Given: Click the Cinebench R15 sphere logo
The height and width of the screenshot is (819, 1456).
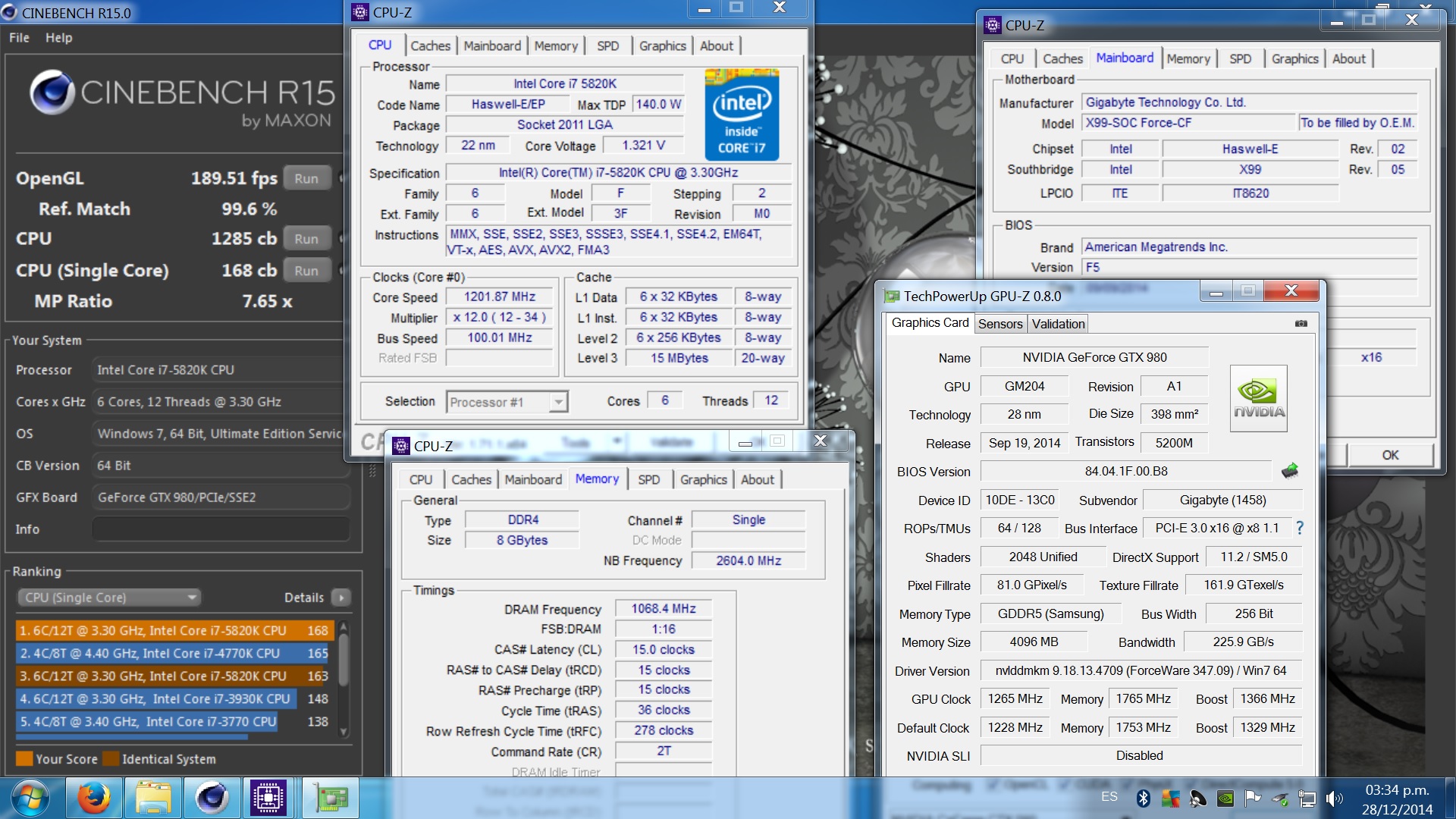Looking at the screenshot, I should click(x=52, y=93).
